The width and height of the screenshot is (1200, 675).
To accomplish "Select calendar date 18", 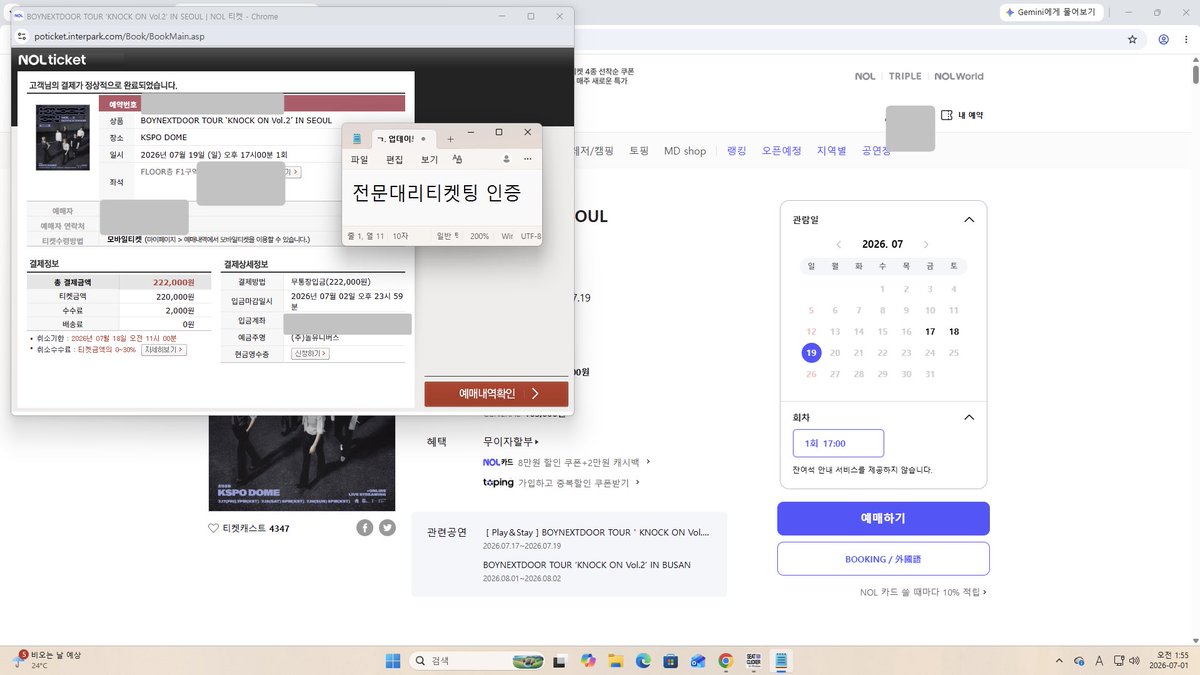I will click(954, 331).
